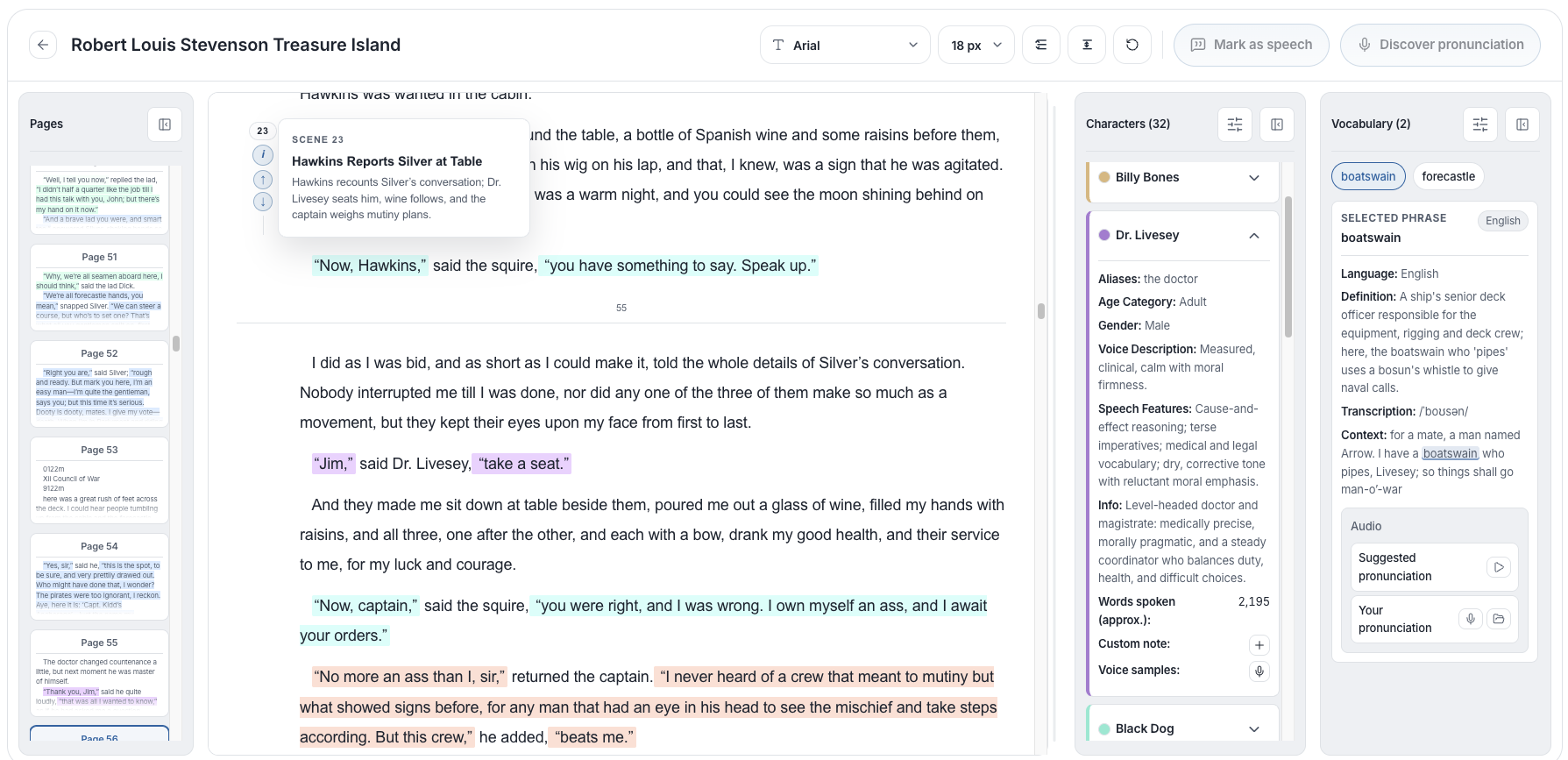The height and width of the screenshot is (760, 1568).
Task: Open Characters filter settings icon
Action: click(1235, 124)
